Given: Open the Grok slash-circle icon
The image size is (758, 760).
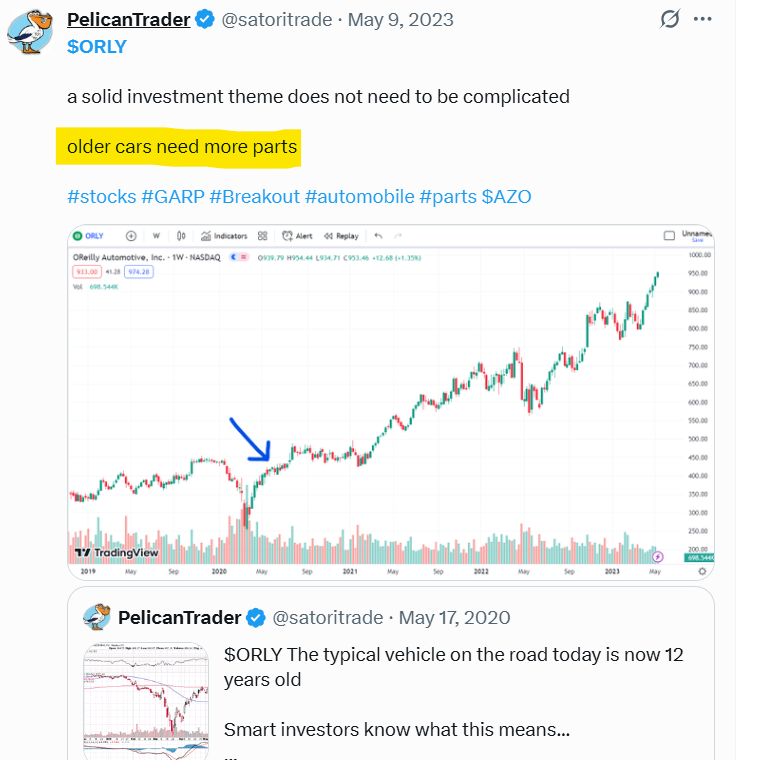Looking at the screenshot, I should pos(672,20).
